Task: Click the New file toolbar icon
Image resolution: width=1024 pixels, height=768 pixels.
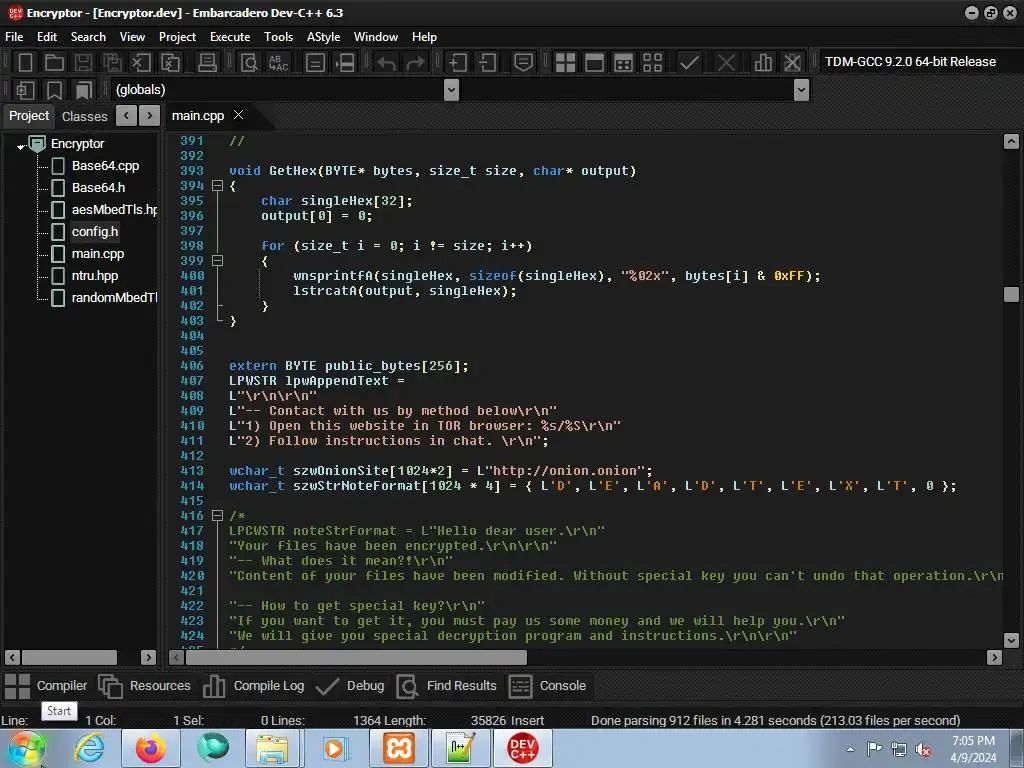Action: 25,63
